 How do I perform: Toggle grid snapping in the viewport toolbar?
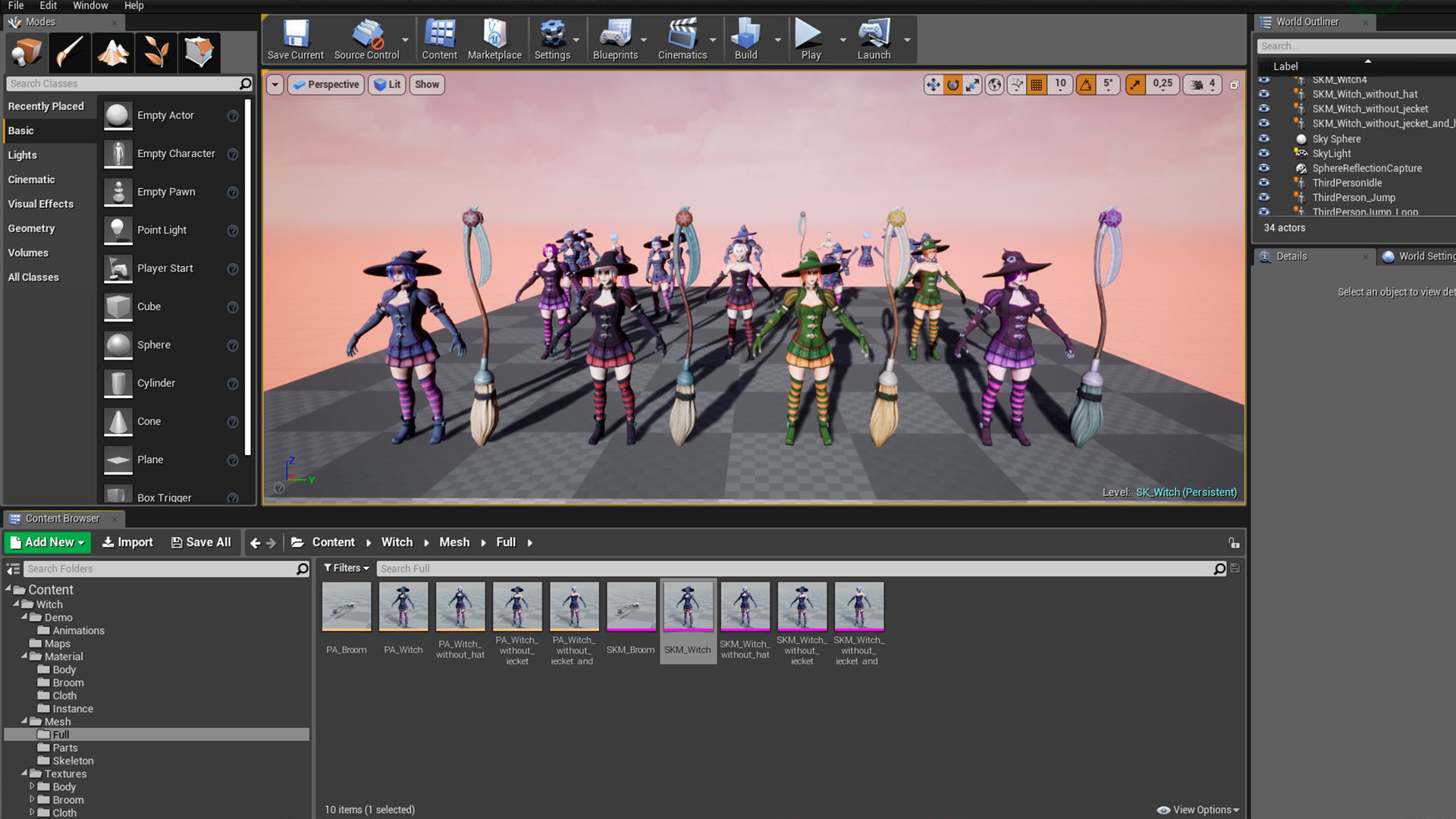pyautogui.click(x=1037, y=85)
